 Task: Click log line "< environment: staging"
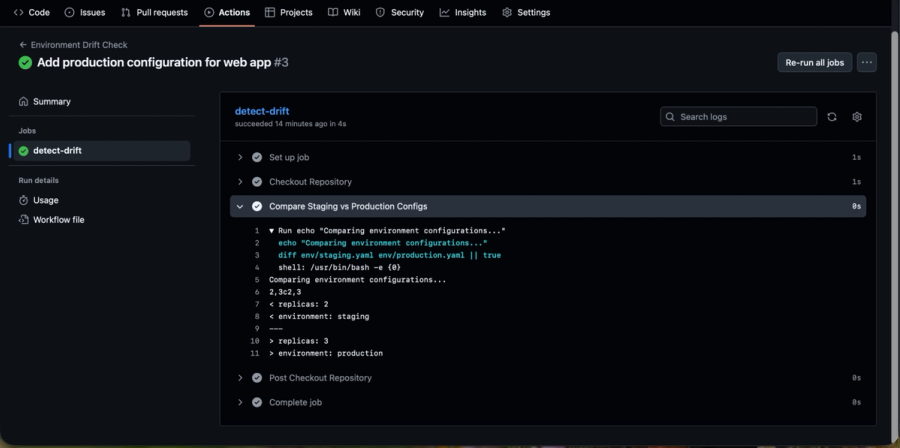click(x=319, y=317)
